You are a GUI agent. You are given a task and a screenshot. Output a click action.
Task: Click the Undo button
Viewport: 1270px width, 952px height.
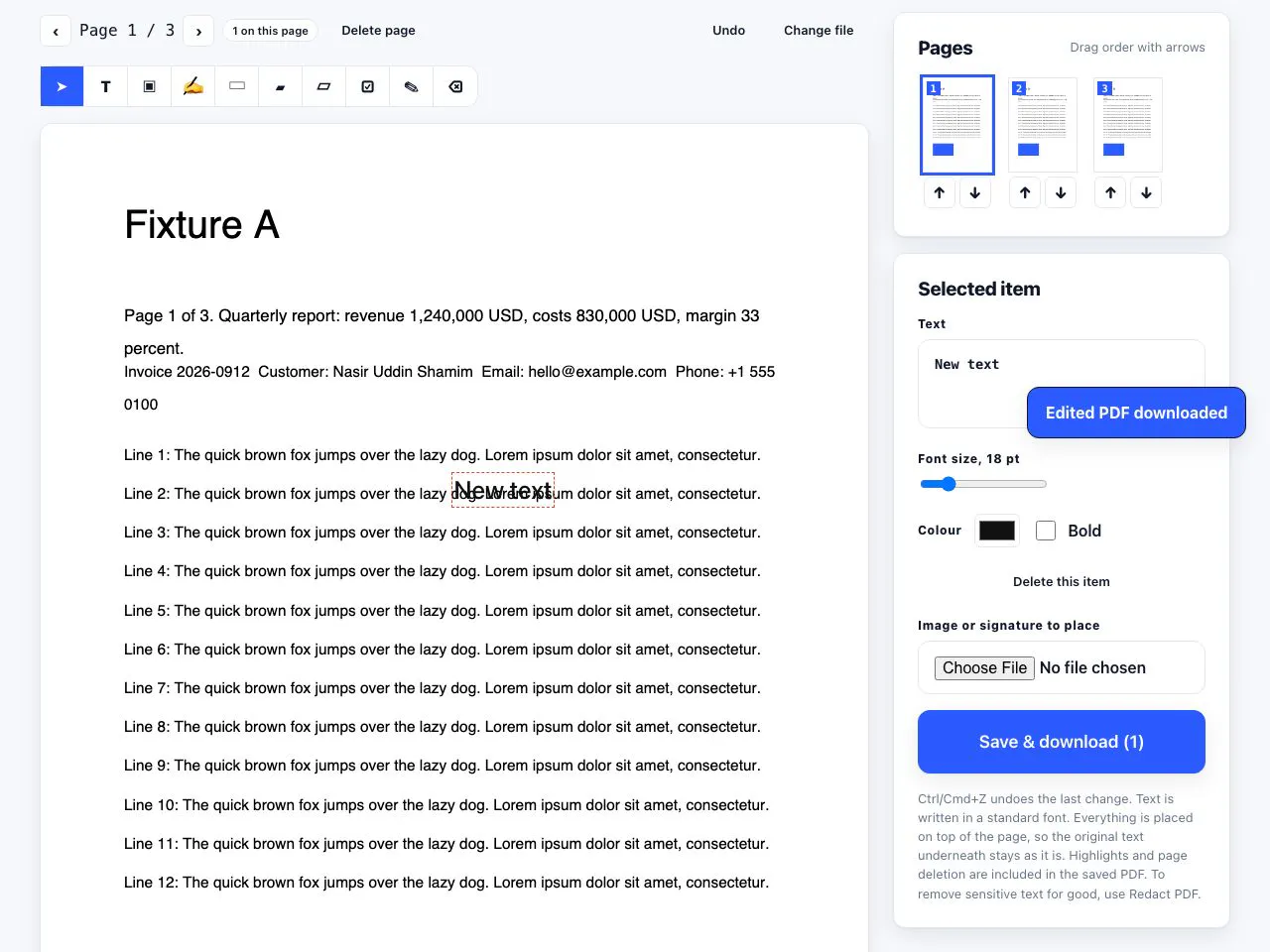[x=728, y=31]
